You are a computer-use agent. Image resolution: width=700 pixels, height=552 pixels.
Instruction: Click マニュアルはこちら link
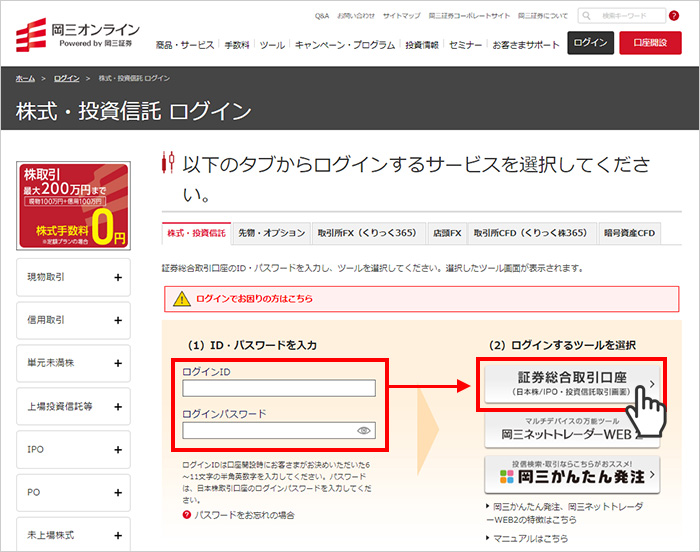[530, 539]
